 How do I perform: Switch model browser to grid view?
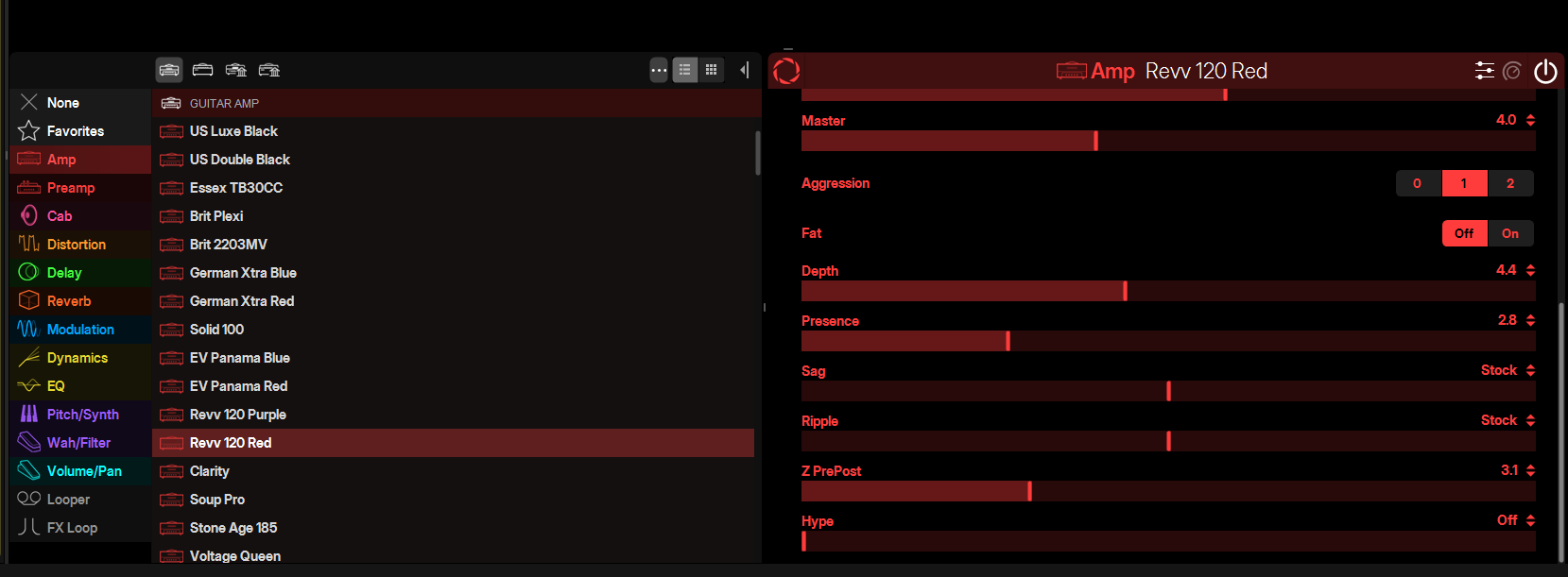712,70
